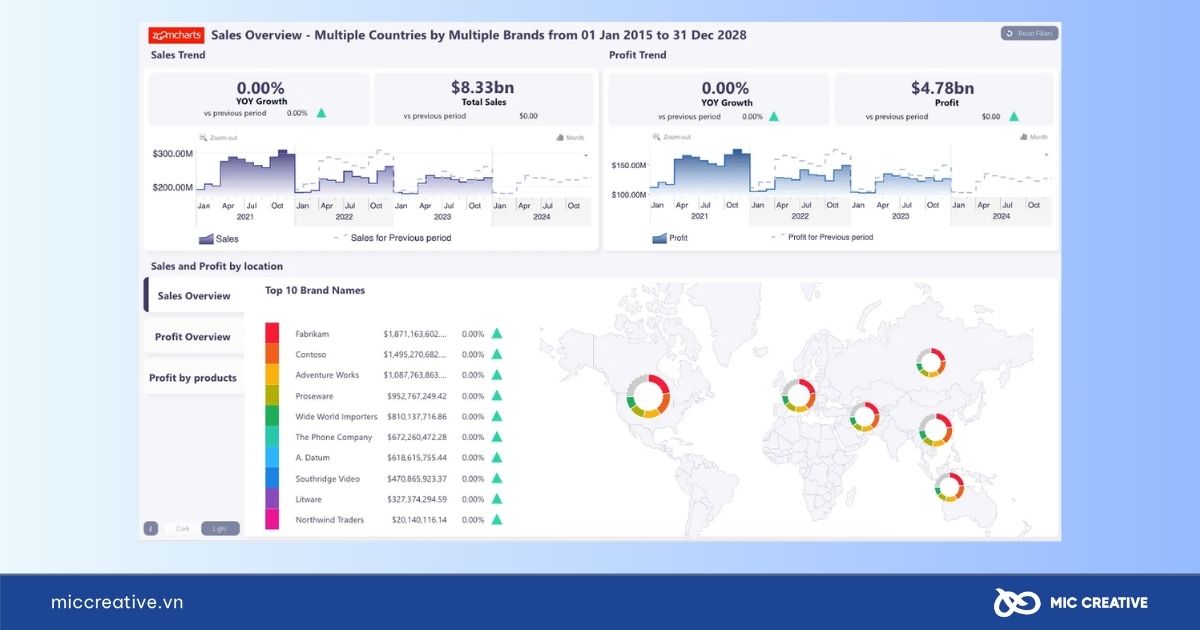Click the growth arrow for Southridge Video
Viewport: 1200px width, 630px height.
click(x=496, y=478)
